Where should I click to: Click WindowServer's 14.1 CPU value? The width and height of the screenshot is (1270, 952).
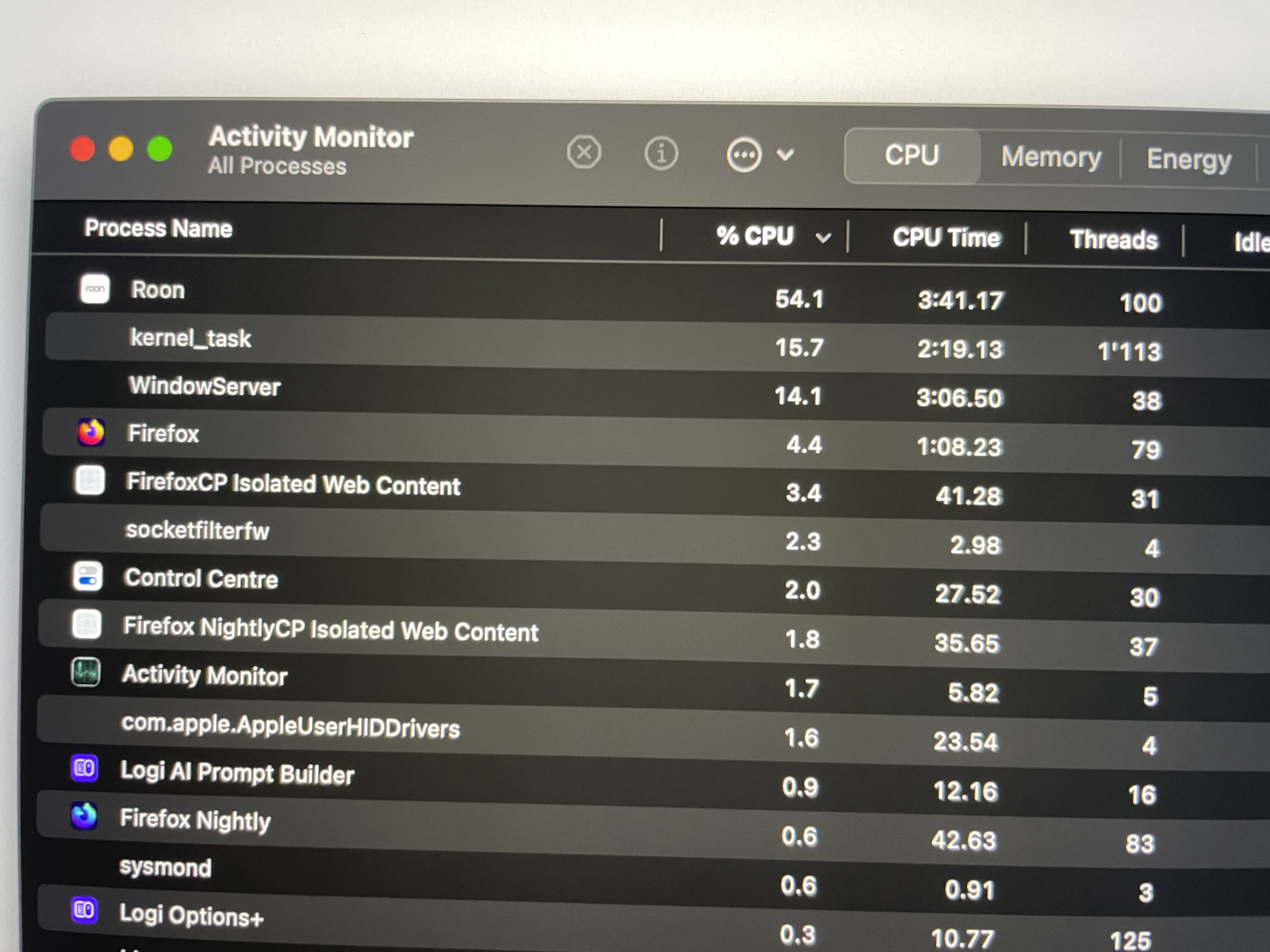point(798,396)
